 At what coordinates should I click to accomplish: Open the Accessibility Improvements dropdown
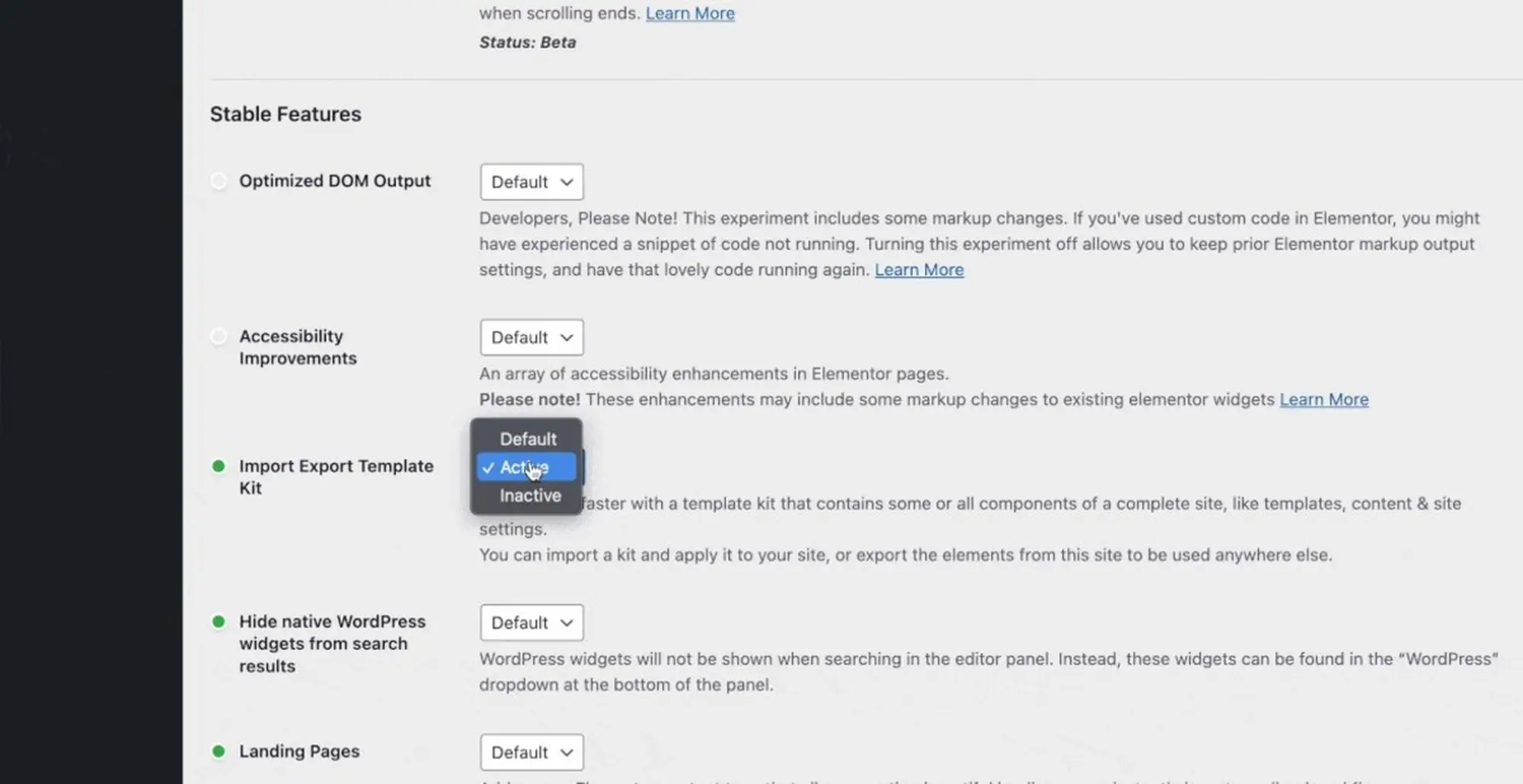532,337
